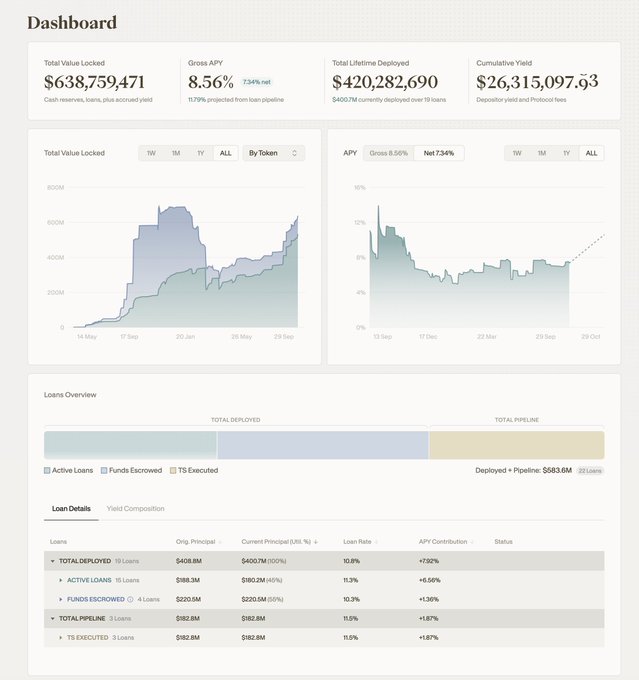The image size is (639, 680).
Task: Collapse the TOTAL PIPELINE row
Action: click(x=52, y=618)
